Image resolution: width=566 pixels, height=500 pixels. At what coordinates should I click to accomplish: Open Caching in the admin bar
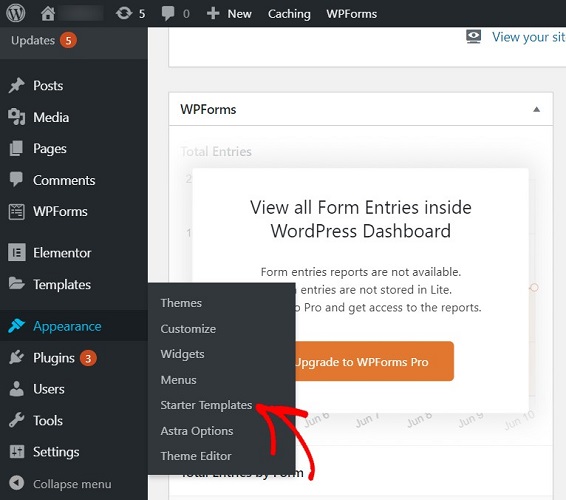coord(289,14)
